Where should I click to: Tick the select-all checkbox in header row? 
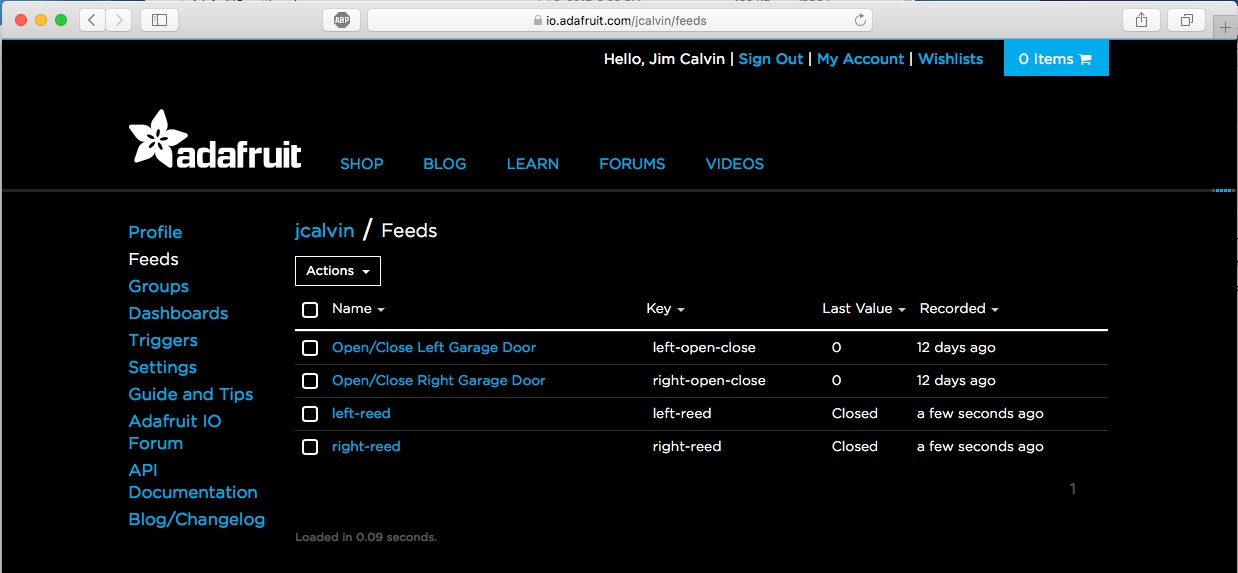pos(310,310)
